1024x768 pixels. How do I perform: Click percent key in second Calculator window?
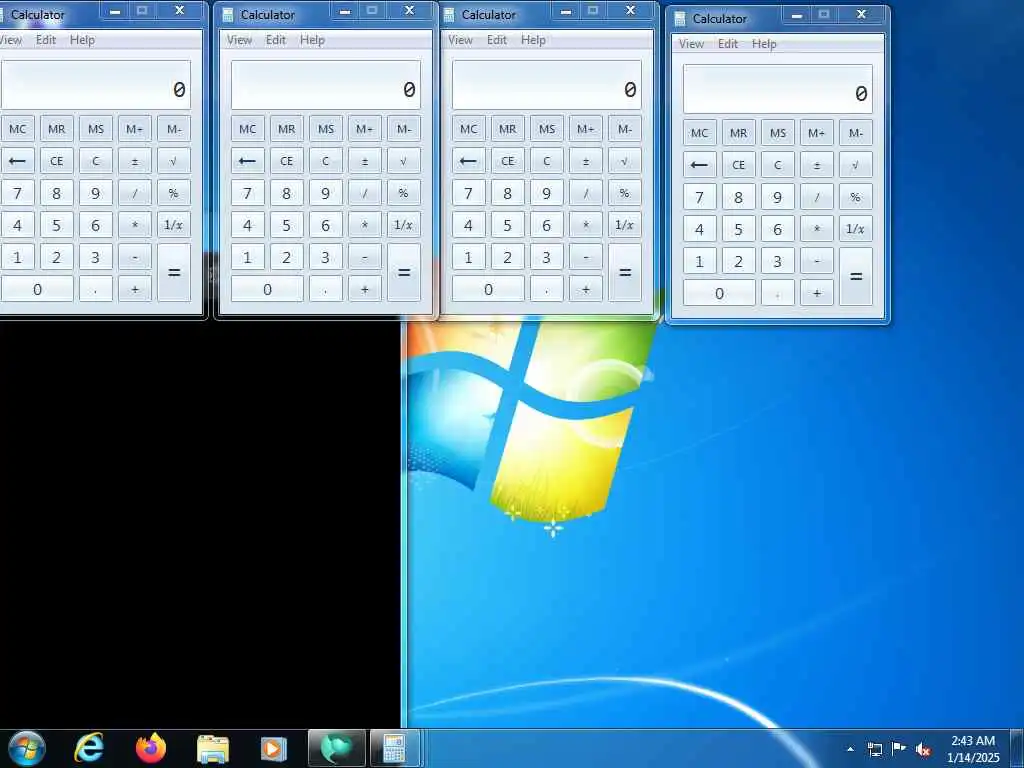click(404, 193)
